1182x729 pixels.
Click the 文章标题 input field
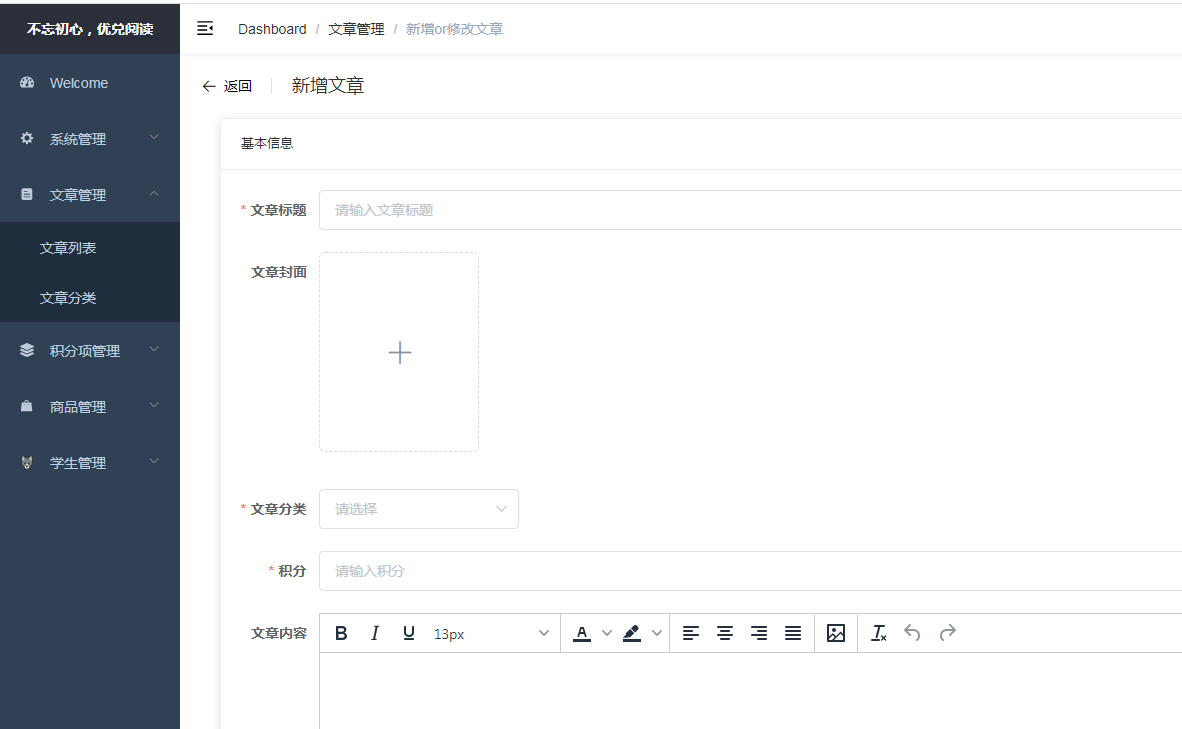click(751, 210)
